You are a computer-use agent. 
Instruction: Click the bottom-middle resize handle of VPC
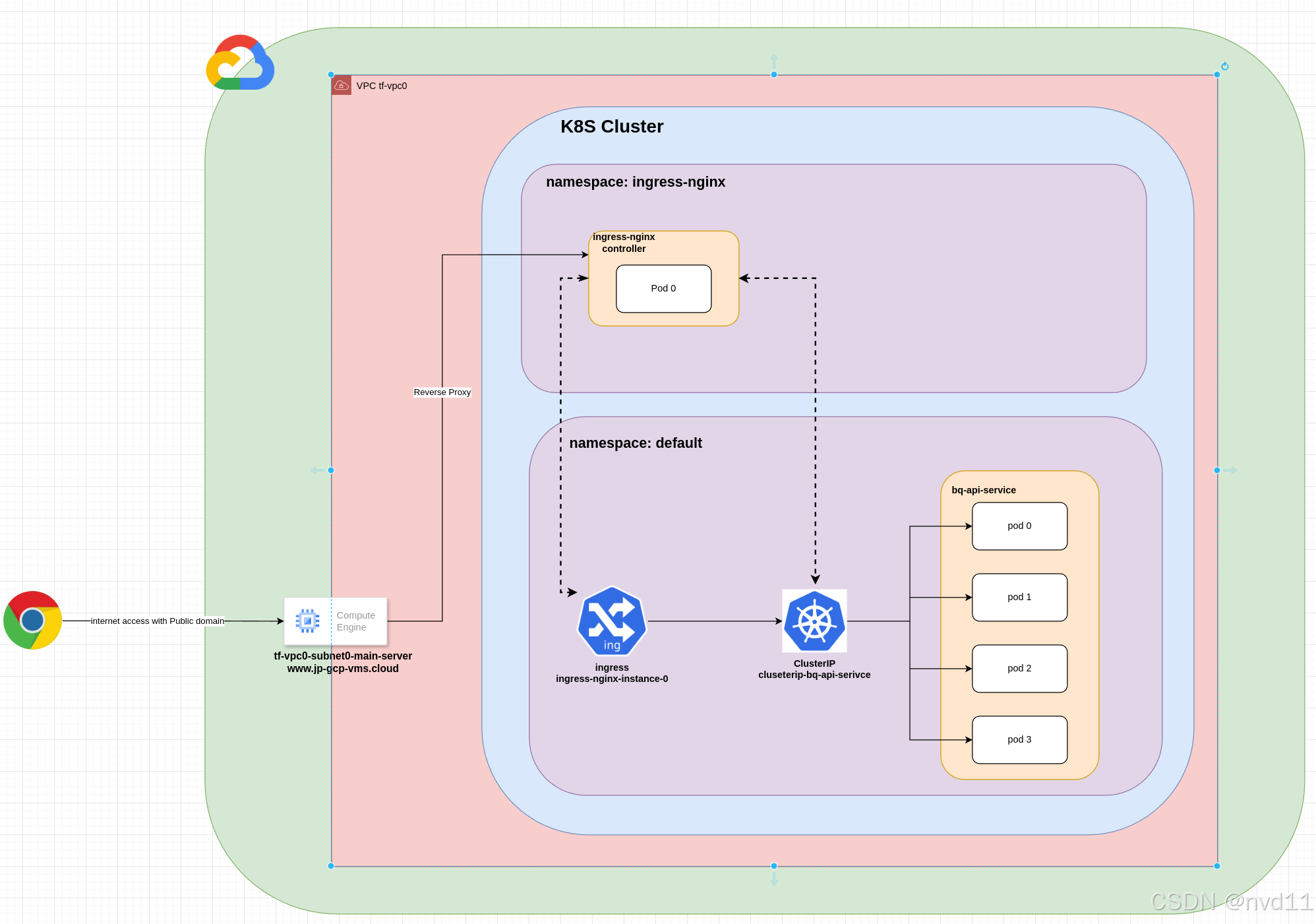pos(774,866)
